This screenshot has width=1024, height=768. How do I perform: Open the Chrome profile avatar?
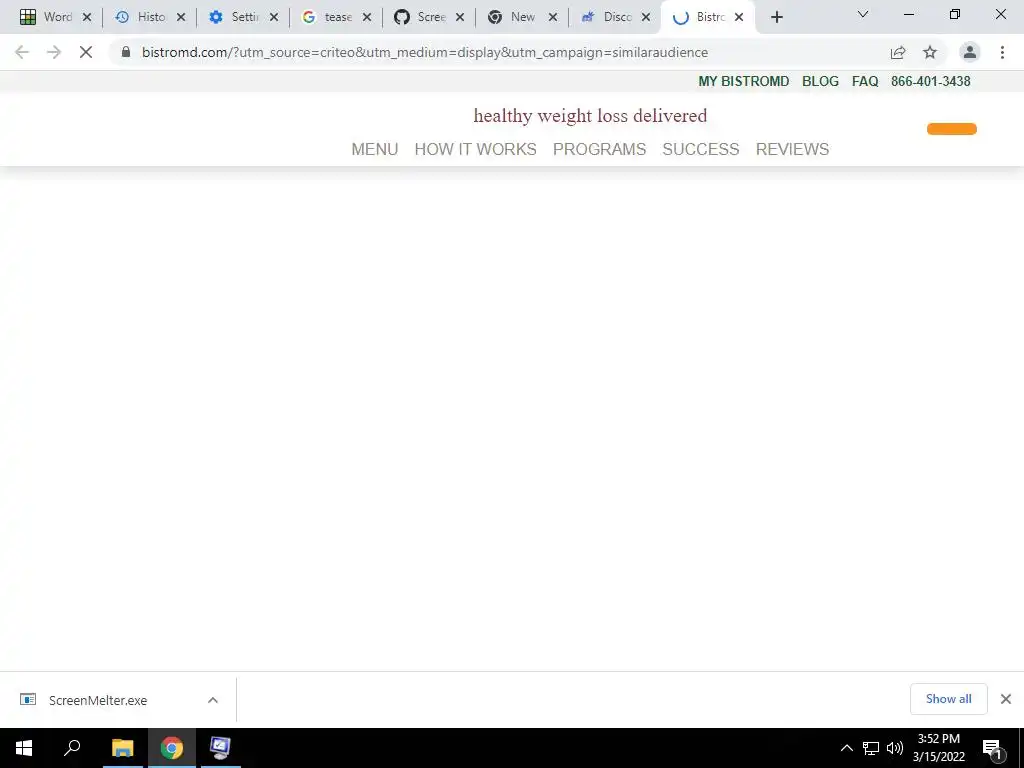(x=970, y=52)
